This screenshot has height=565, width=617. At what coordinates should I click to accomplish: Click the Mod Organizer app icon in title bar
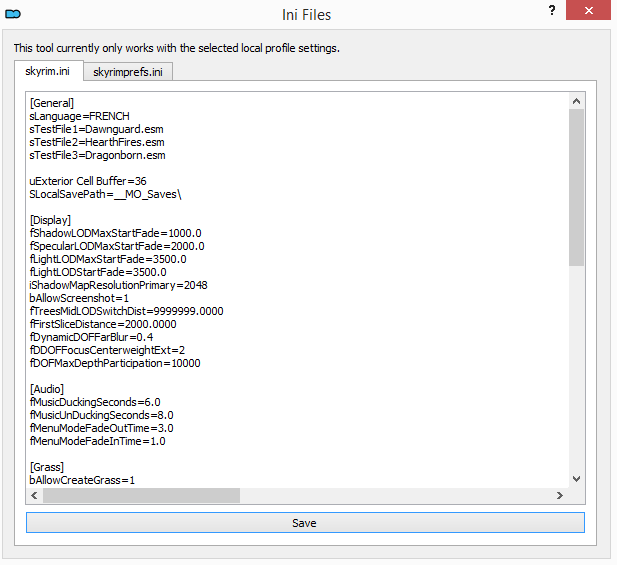coord(13,14)
